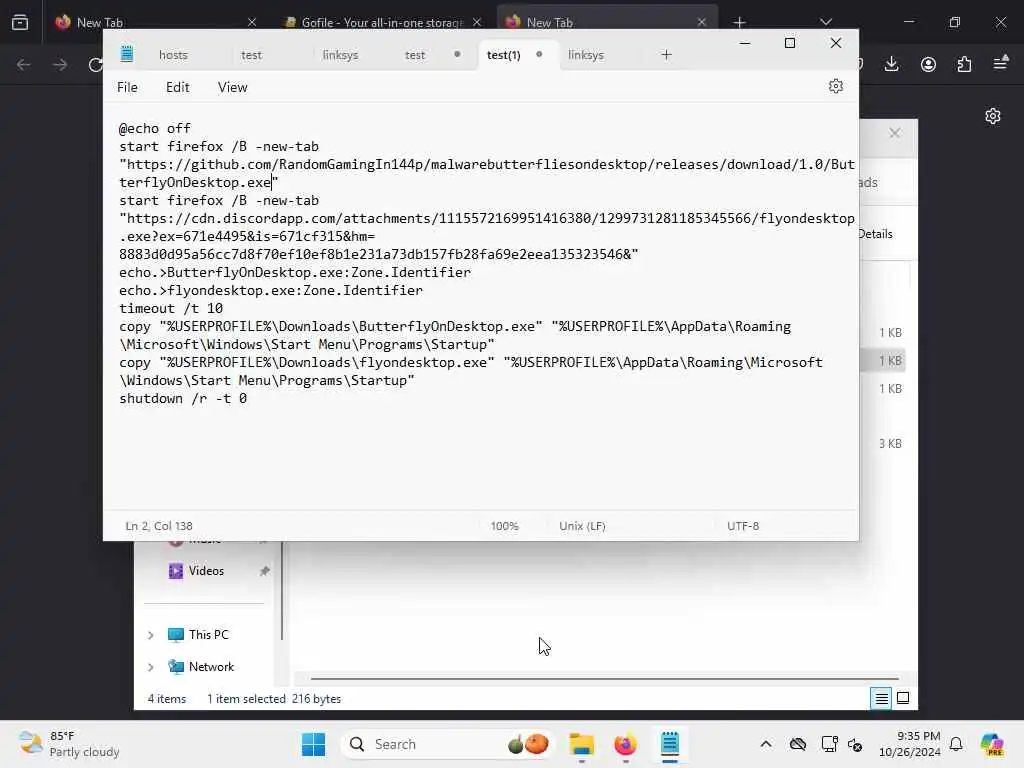
Task: Open Firefox extensions puzzle icon
Action: 964,64
